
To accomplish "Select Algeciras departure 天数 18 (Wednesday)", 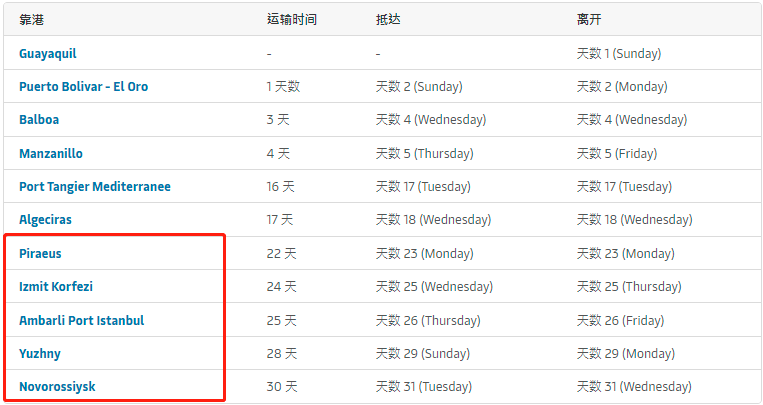I will (x=635, y=220).
